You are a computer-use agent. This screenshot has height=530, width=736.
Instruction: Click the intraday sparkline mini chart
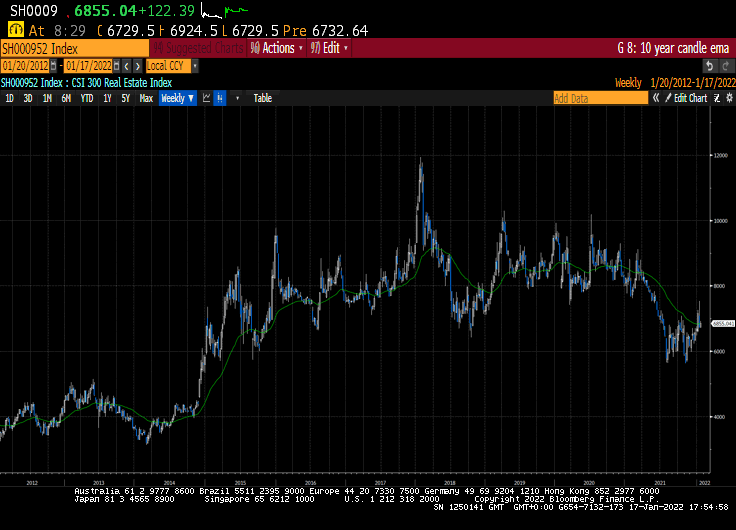click(x=224, y=12)
